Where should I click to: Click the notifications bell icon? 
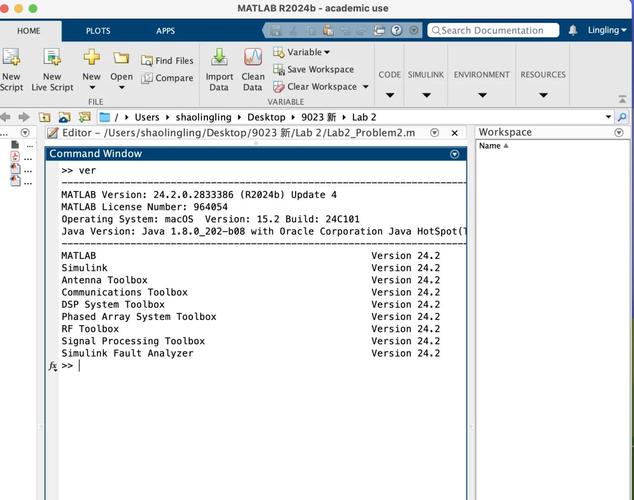click(573, 30)
